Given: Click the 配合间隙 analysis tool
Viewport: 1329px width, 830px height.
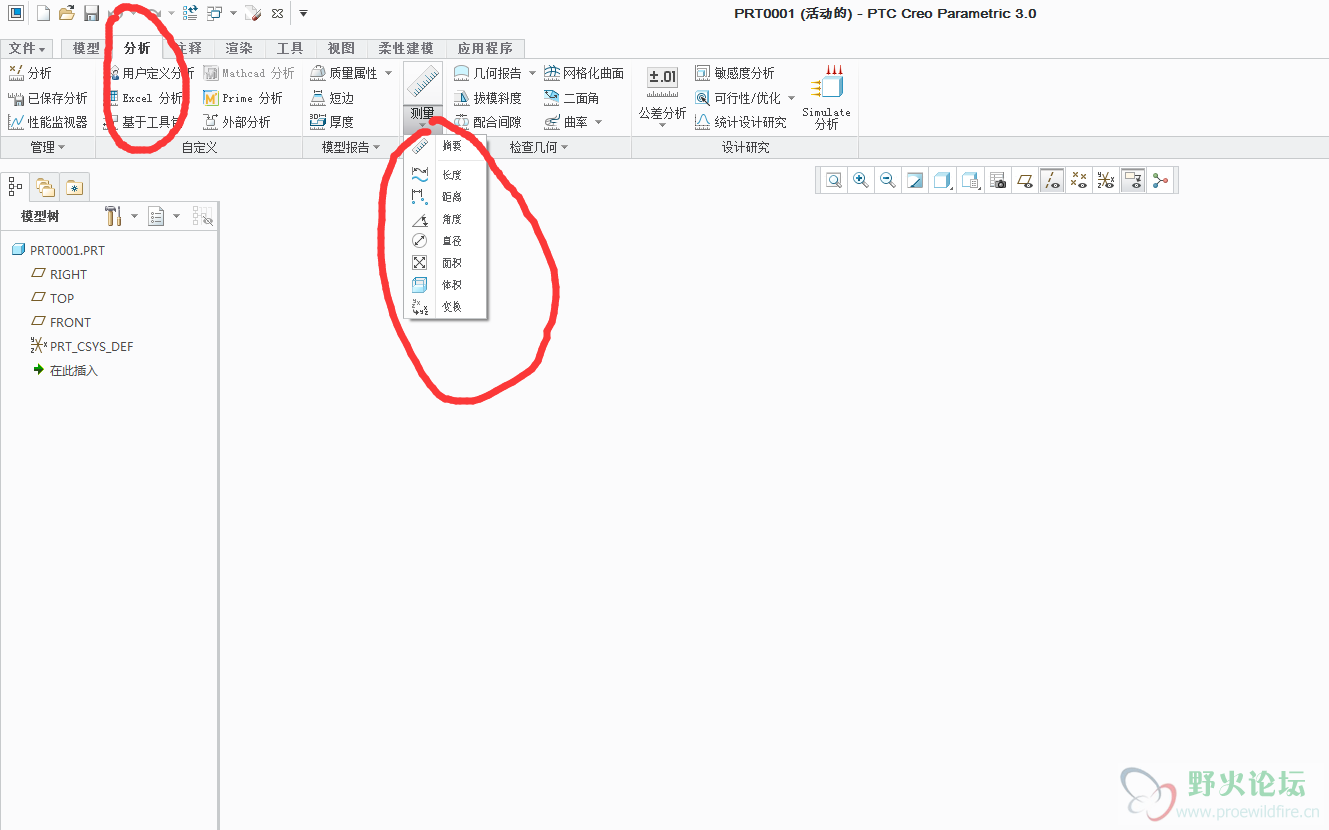Looking at the screenshot, I should 488,122.
